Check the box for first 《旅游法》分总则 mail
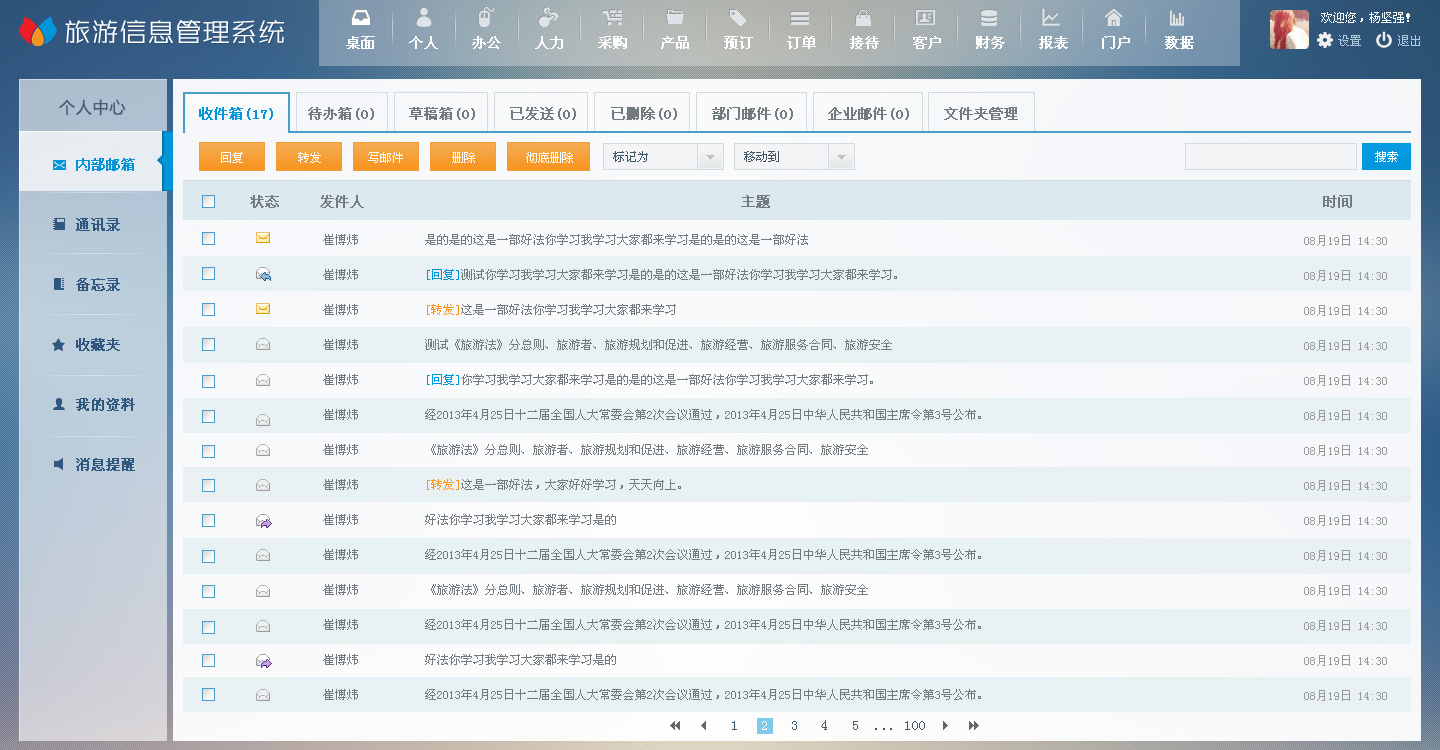 click(208, 451)
